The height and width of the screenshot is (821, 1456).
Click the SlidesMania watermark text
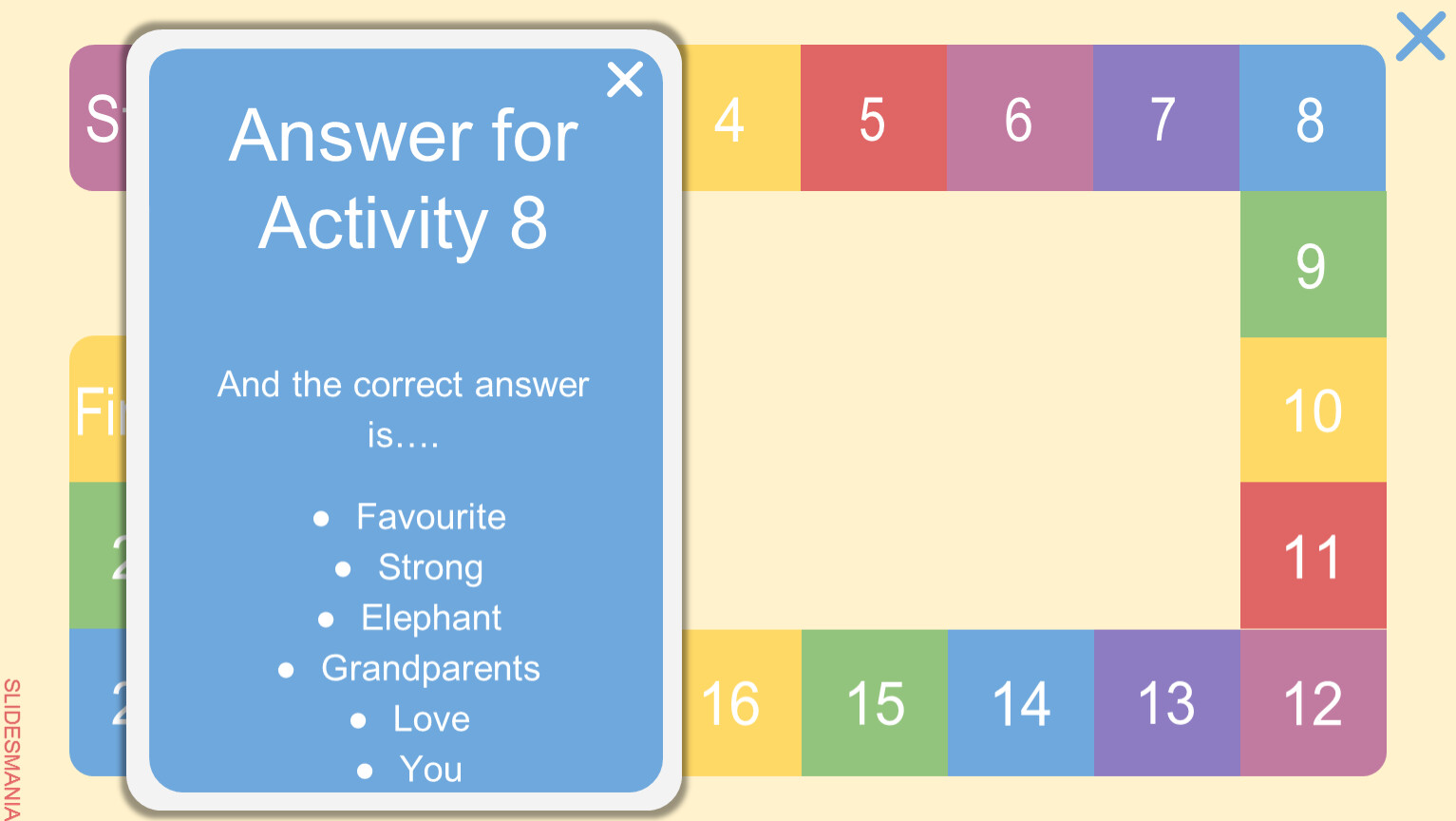[11, 749]
